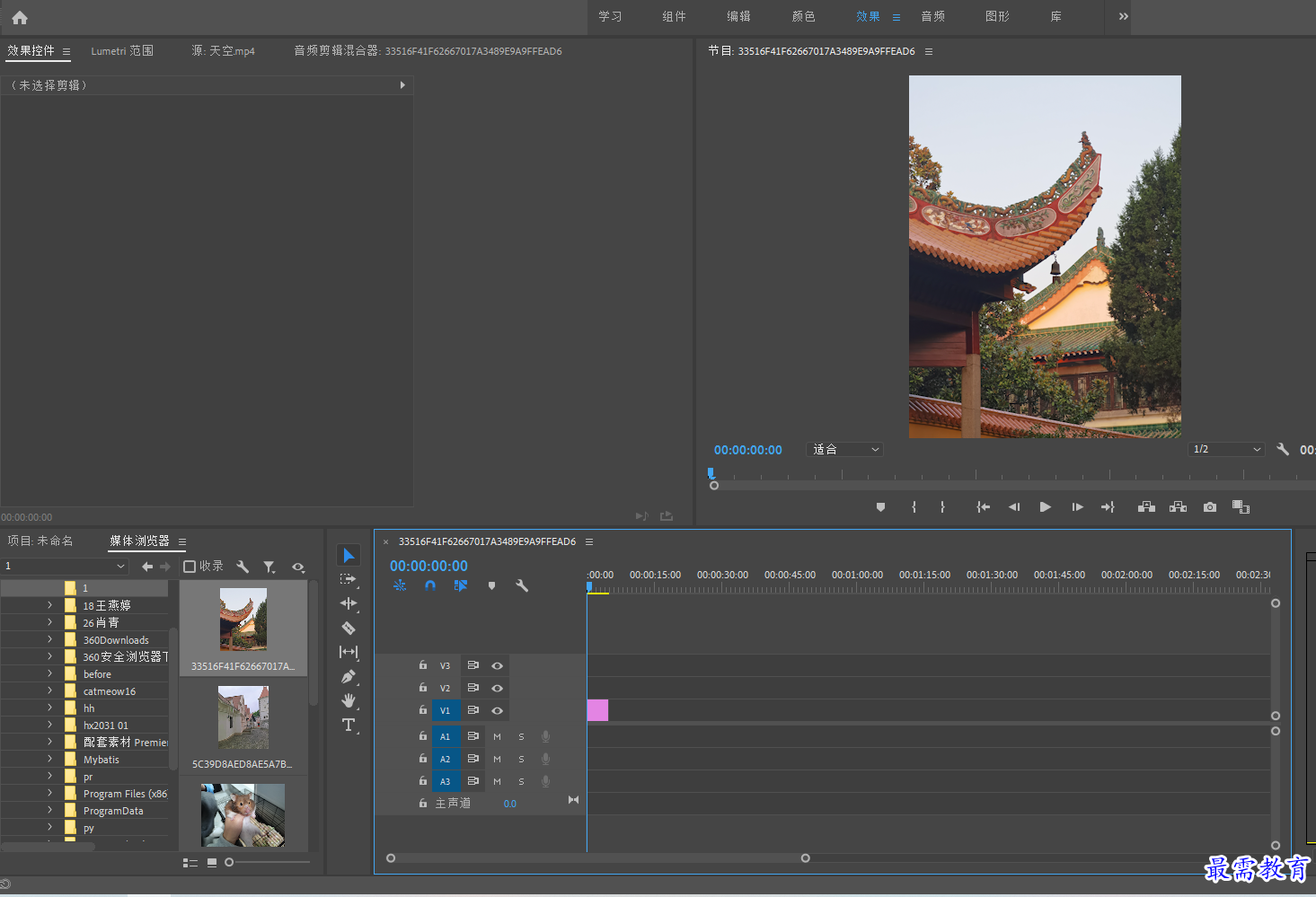This screenshot has width=1316, height=897.
Task: Solo track A2
Action: 521,759
